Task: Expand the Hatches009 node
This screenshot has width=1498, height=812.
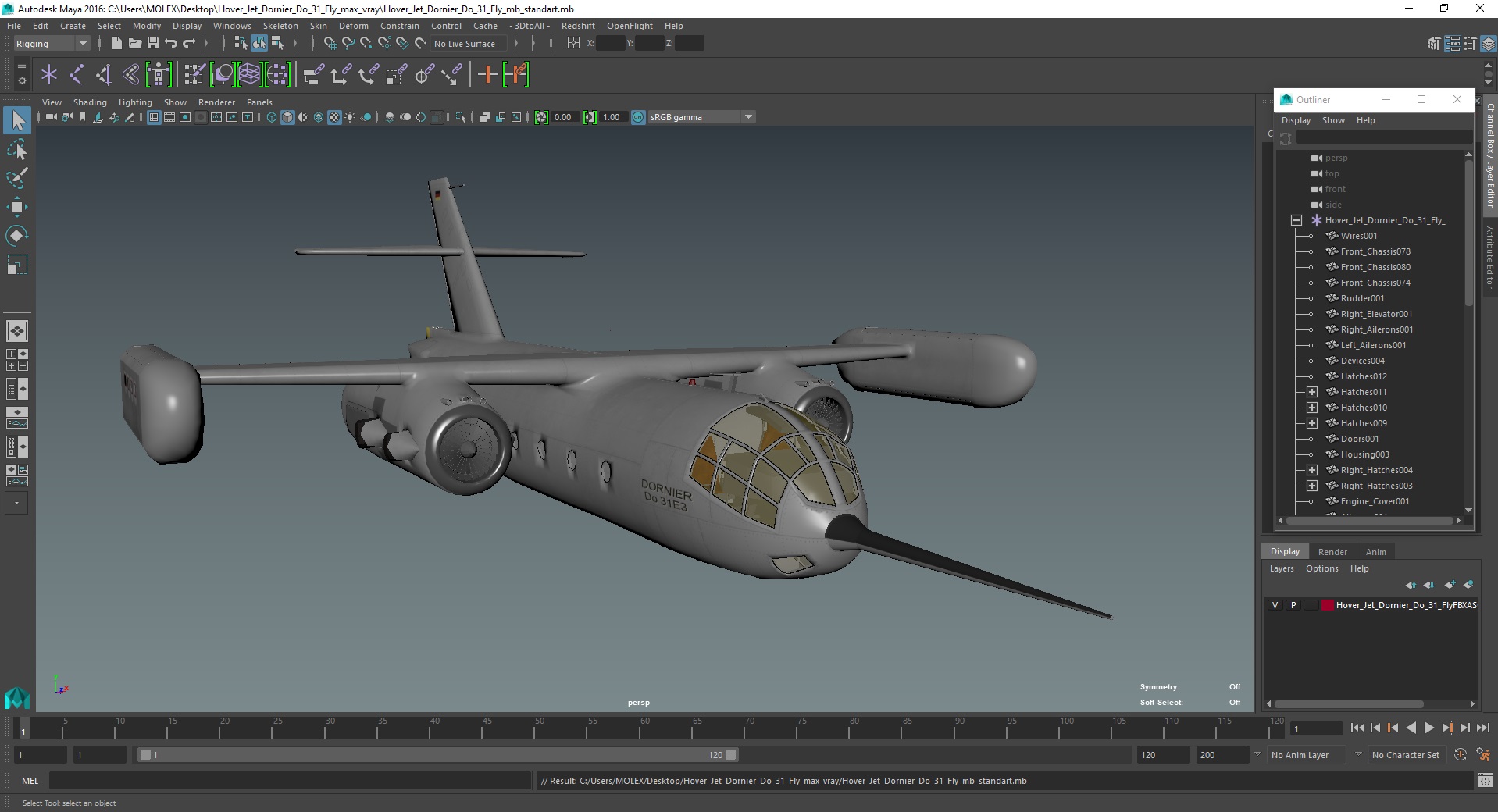Action: [x=1312, y=423]
